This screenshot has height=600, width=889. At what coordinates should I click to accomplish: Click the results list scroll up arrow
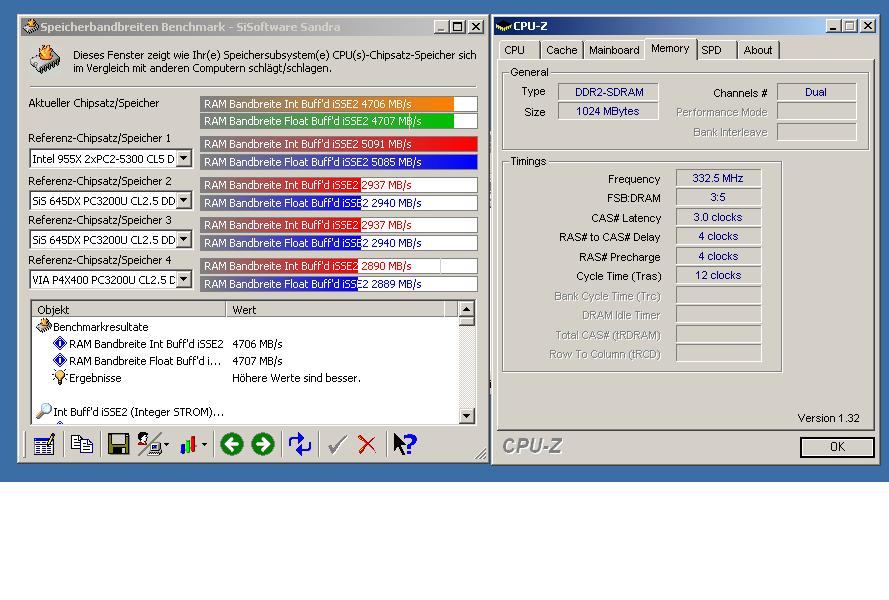pyautogui.click(x=466, y=309)
